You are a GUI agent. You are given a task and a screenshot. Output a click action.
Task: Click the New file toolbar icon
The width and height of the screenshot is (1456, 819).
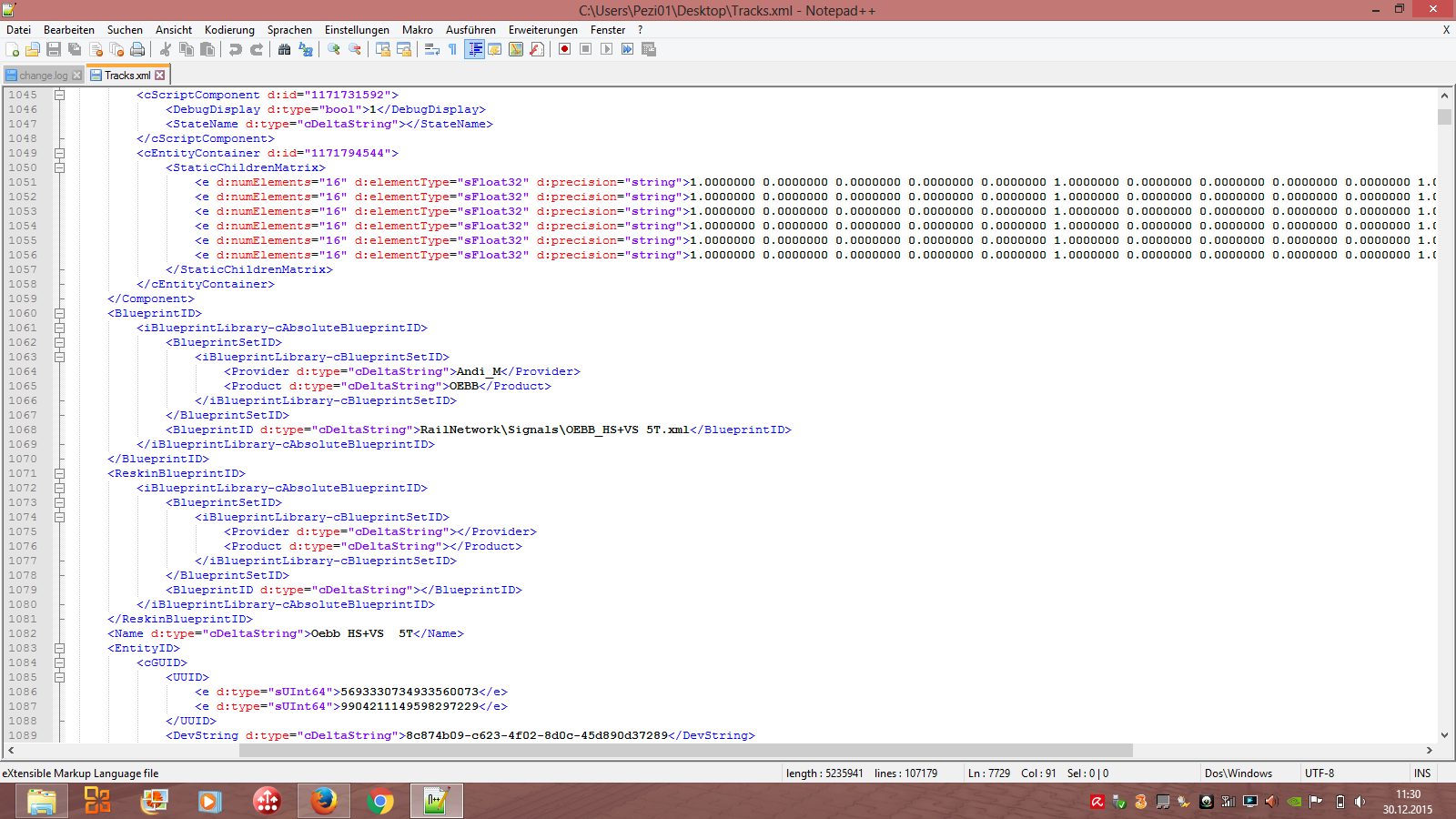pyautogui.click(x=12, y=49)
